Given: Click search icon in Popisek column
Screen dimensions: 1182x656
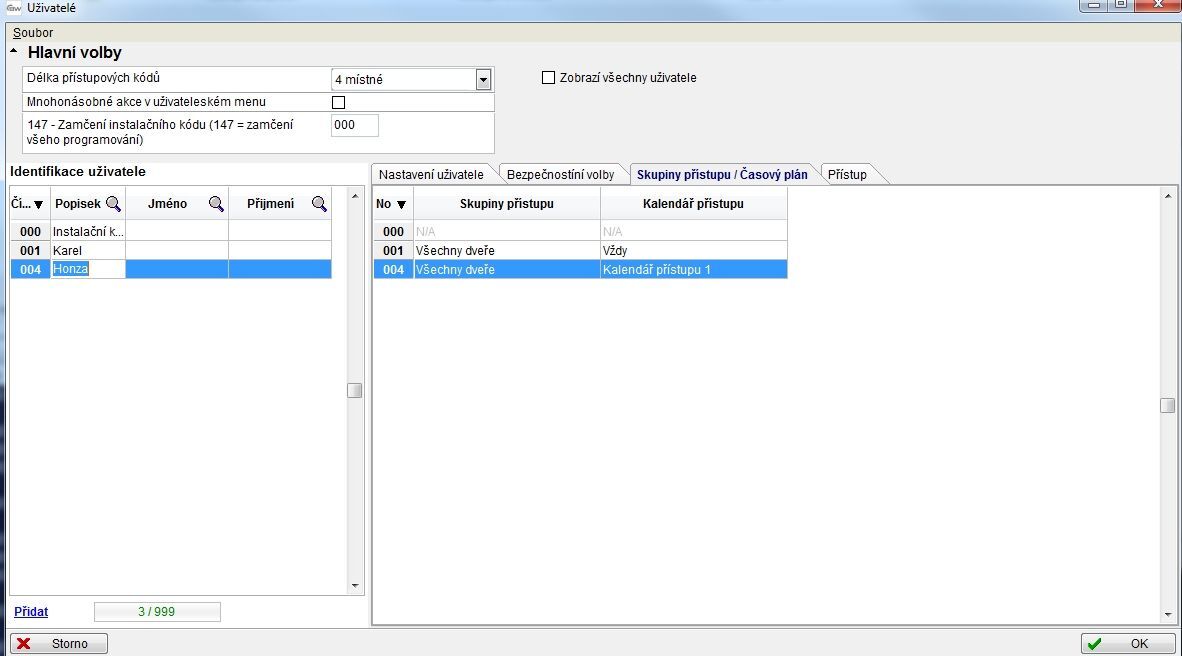Looking at the screenshot, I should (x=113, y=204).
